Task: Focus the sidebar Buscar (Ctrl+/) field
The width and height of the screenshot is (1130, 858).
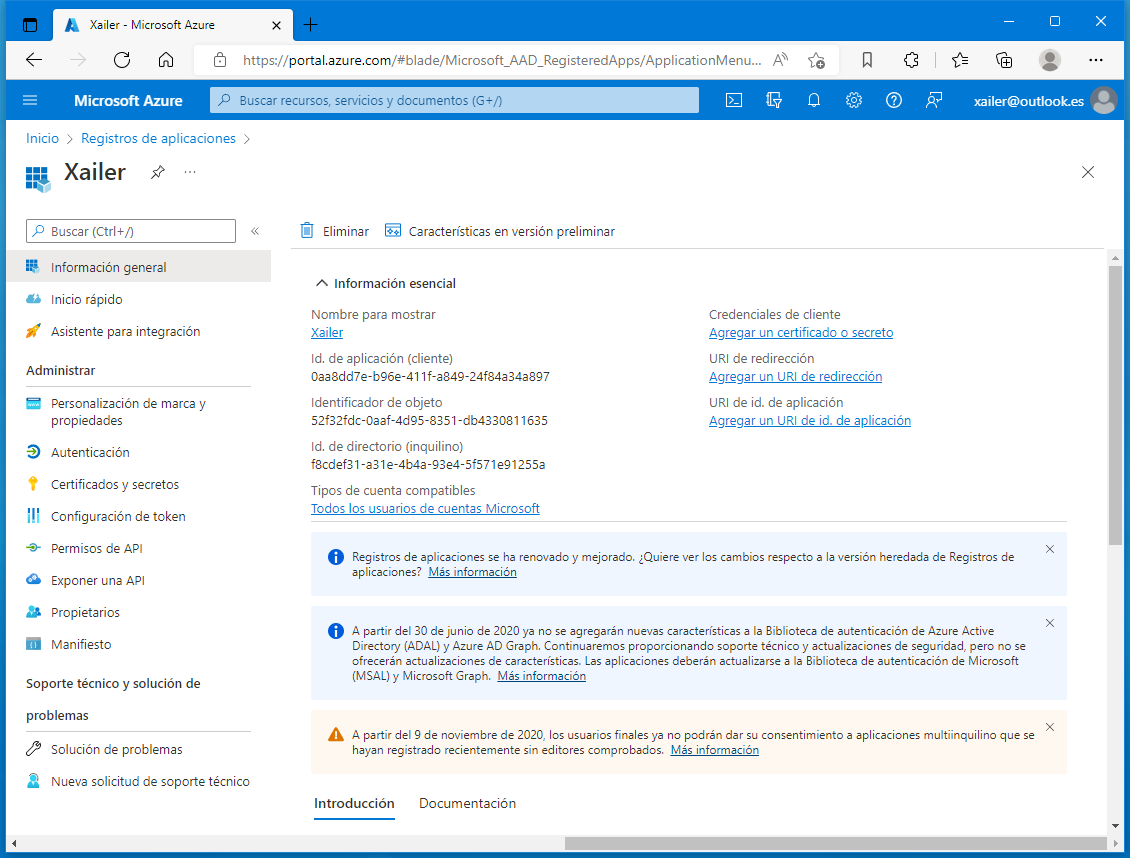Action: coord(130,231)
